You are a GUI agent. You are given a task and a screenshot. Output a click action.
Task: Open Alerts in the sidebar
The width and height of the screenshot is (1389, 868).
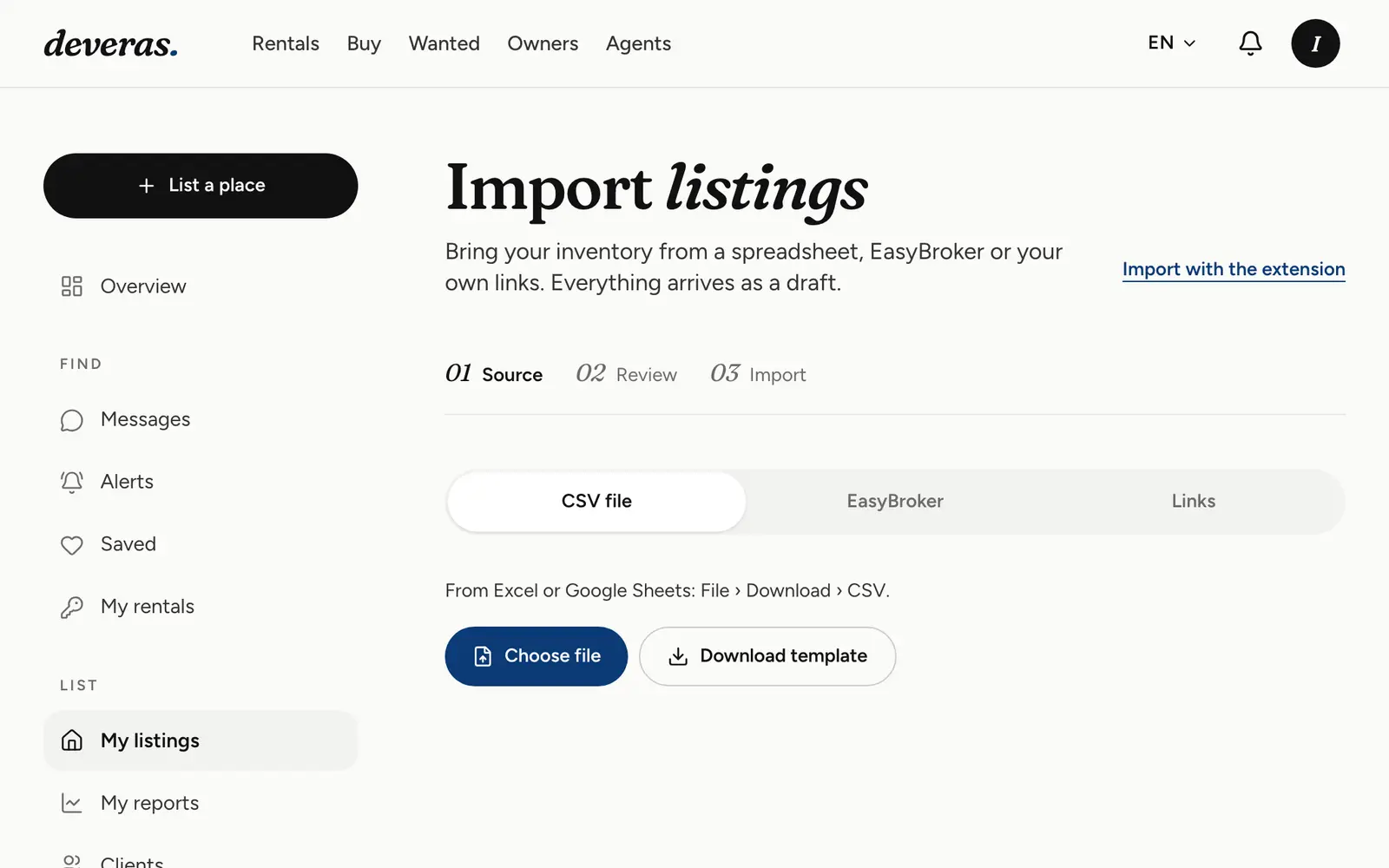201,482
